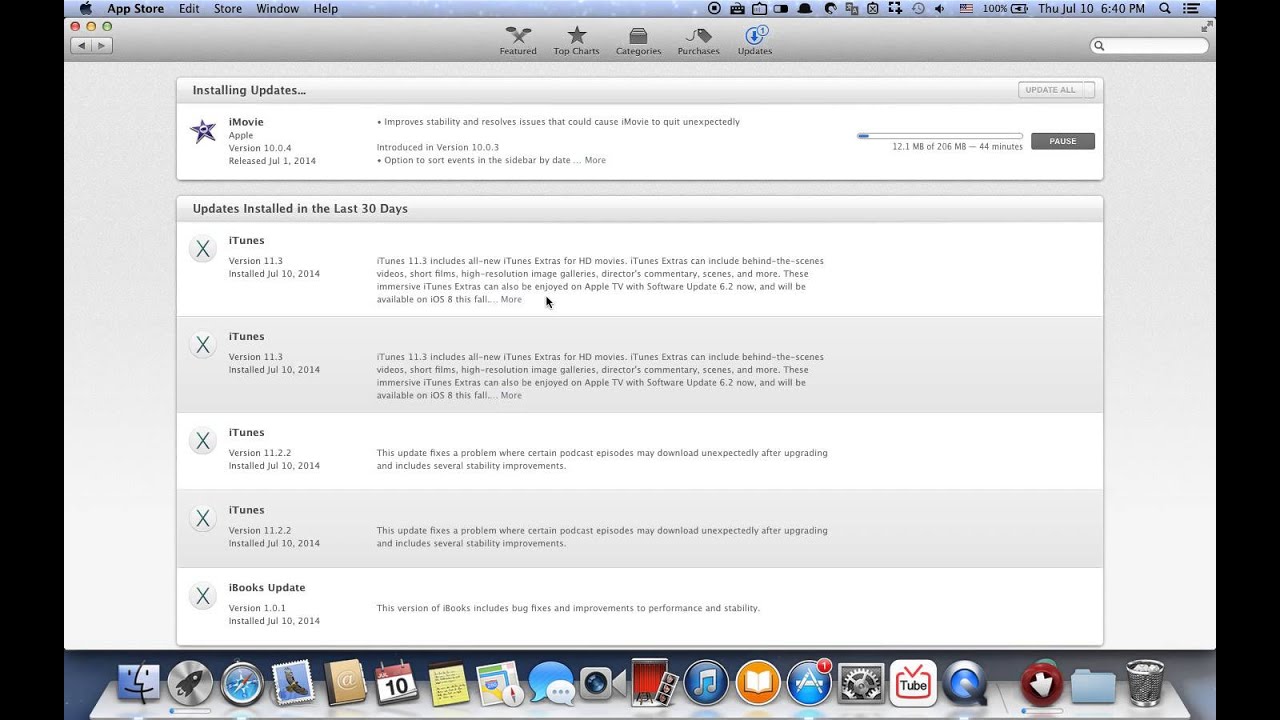Click 'Updates Installed in the Last 30 Days' header
This screenshot has width=1280, height=720.
pos(300,209)
